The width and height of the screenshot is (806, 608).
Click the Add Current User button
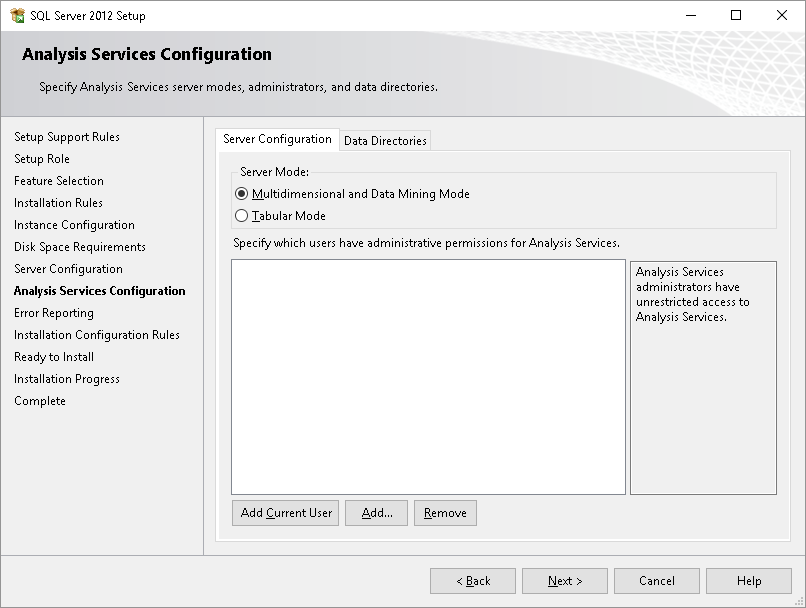[285, 513]
